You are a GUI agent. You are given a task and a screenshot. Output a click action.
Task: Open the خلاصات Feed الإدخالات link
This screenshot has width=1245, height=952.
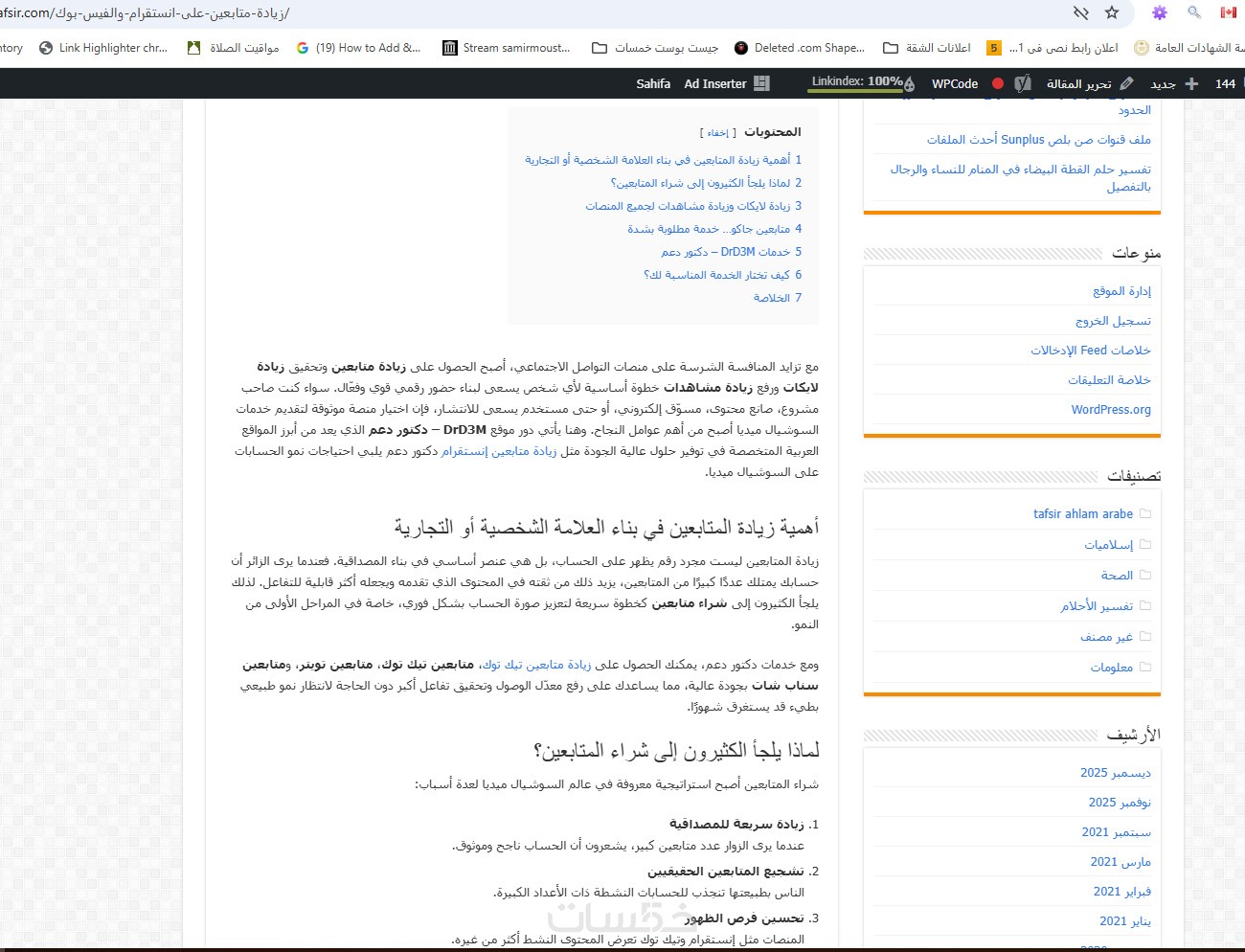click(x=1091, y=351)
